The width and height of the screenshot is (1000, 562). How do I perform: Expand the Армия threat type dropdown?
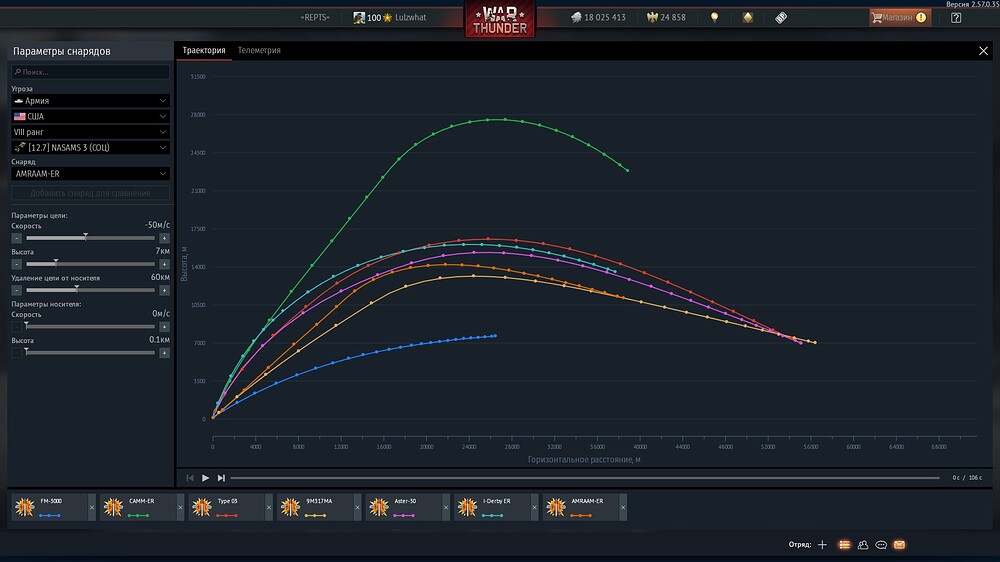point(90,101)
